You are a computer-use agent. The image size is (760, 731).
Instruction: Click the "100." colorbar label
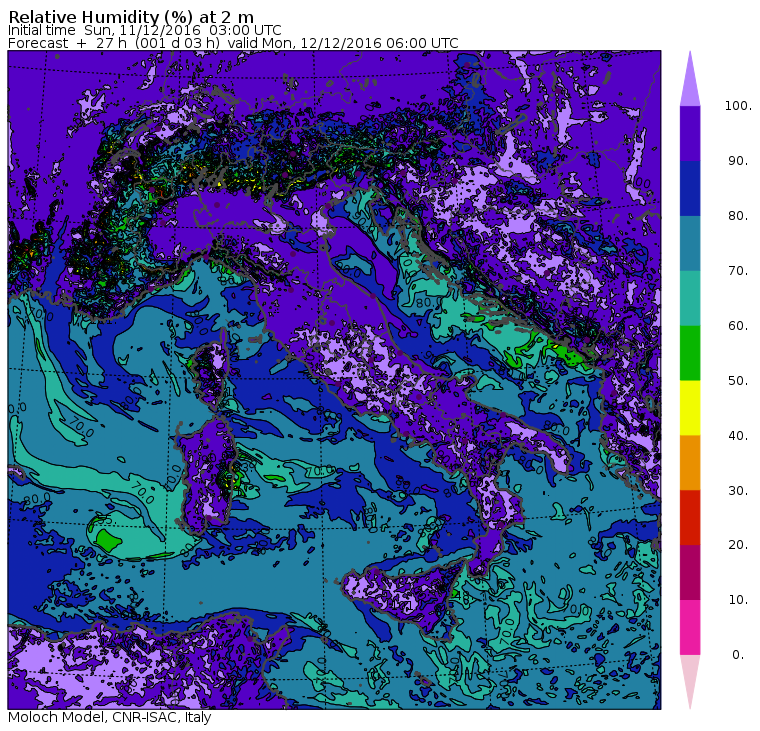click(738, 106)
